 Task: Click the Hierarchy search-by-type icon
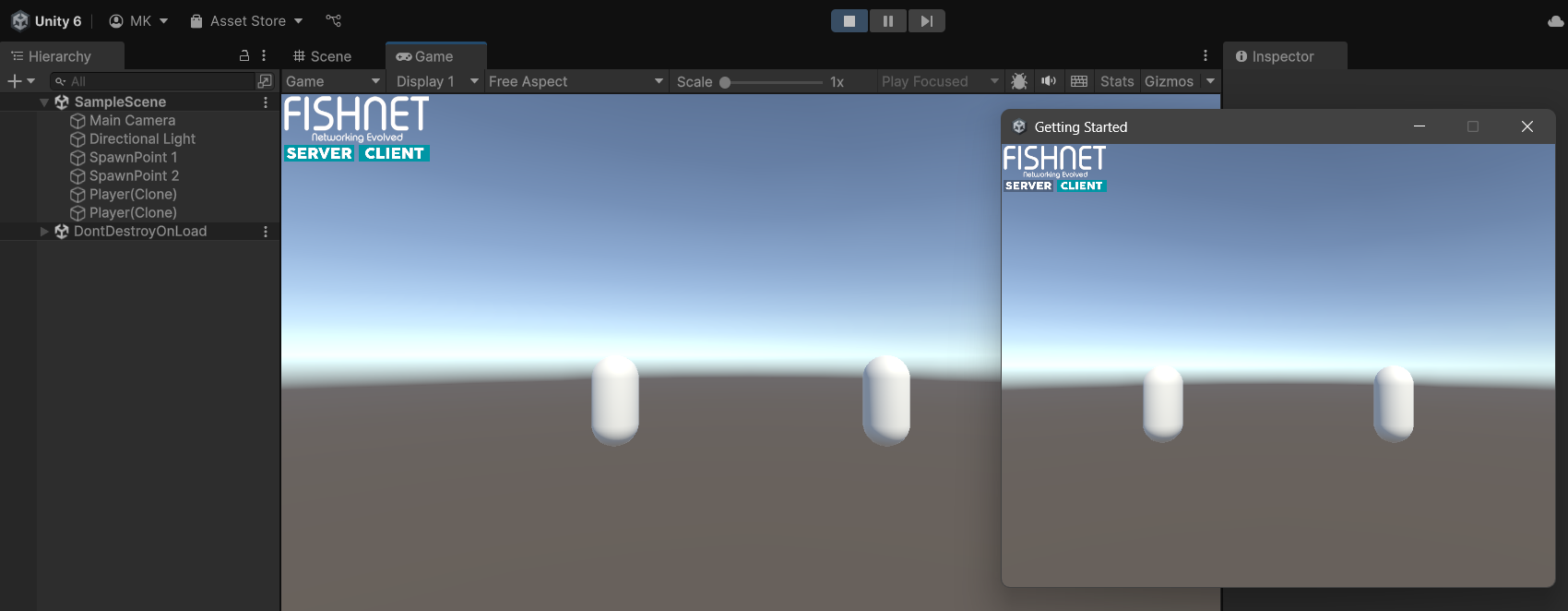265,81
